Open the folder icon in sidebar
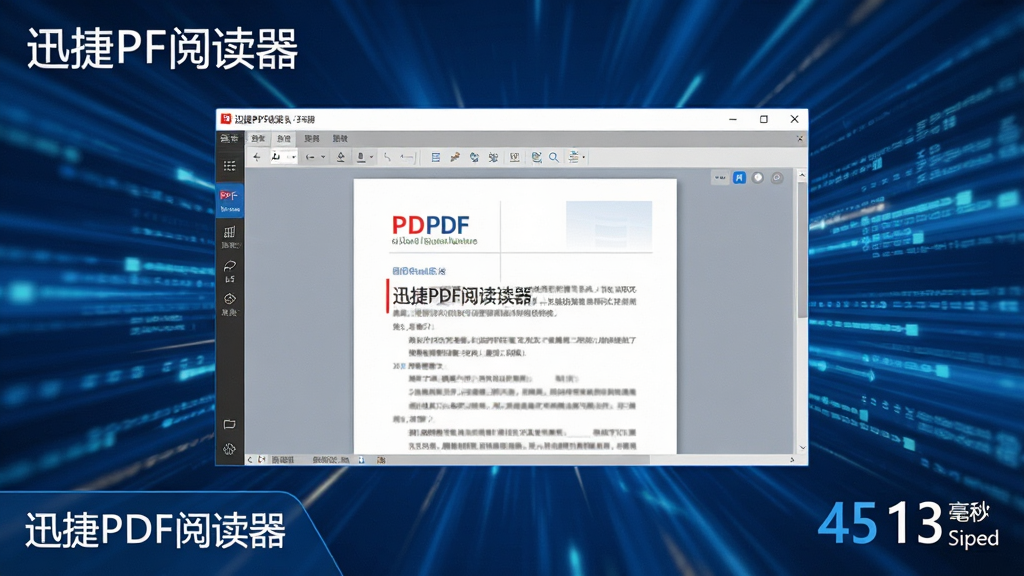 click(229, 424)
